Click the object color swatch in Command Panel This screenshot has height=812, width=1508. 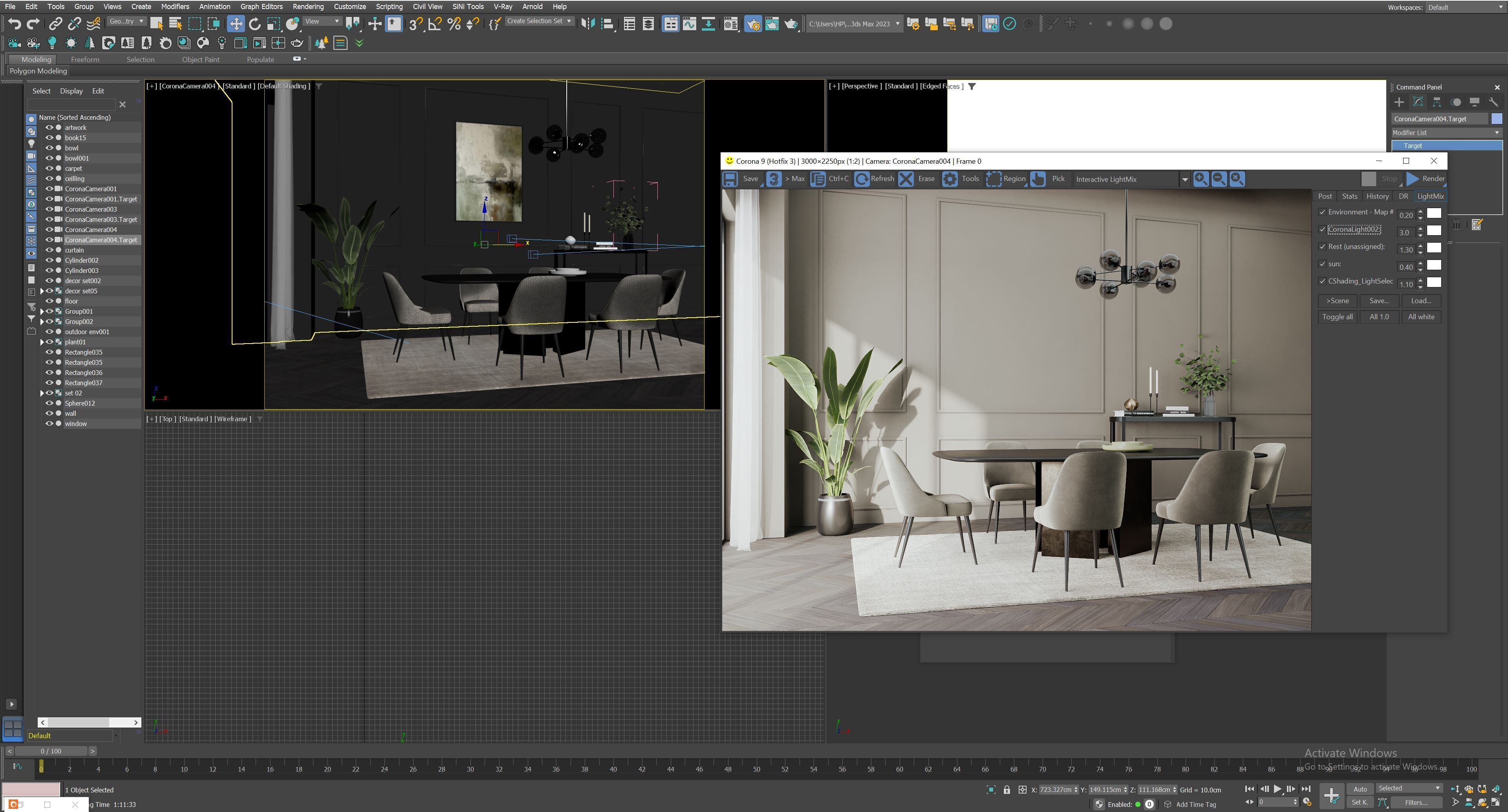[x=1496, y=119]
